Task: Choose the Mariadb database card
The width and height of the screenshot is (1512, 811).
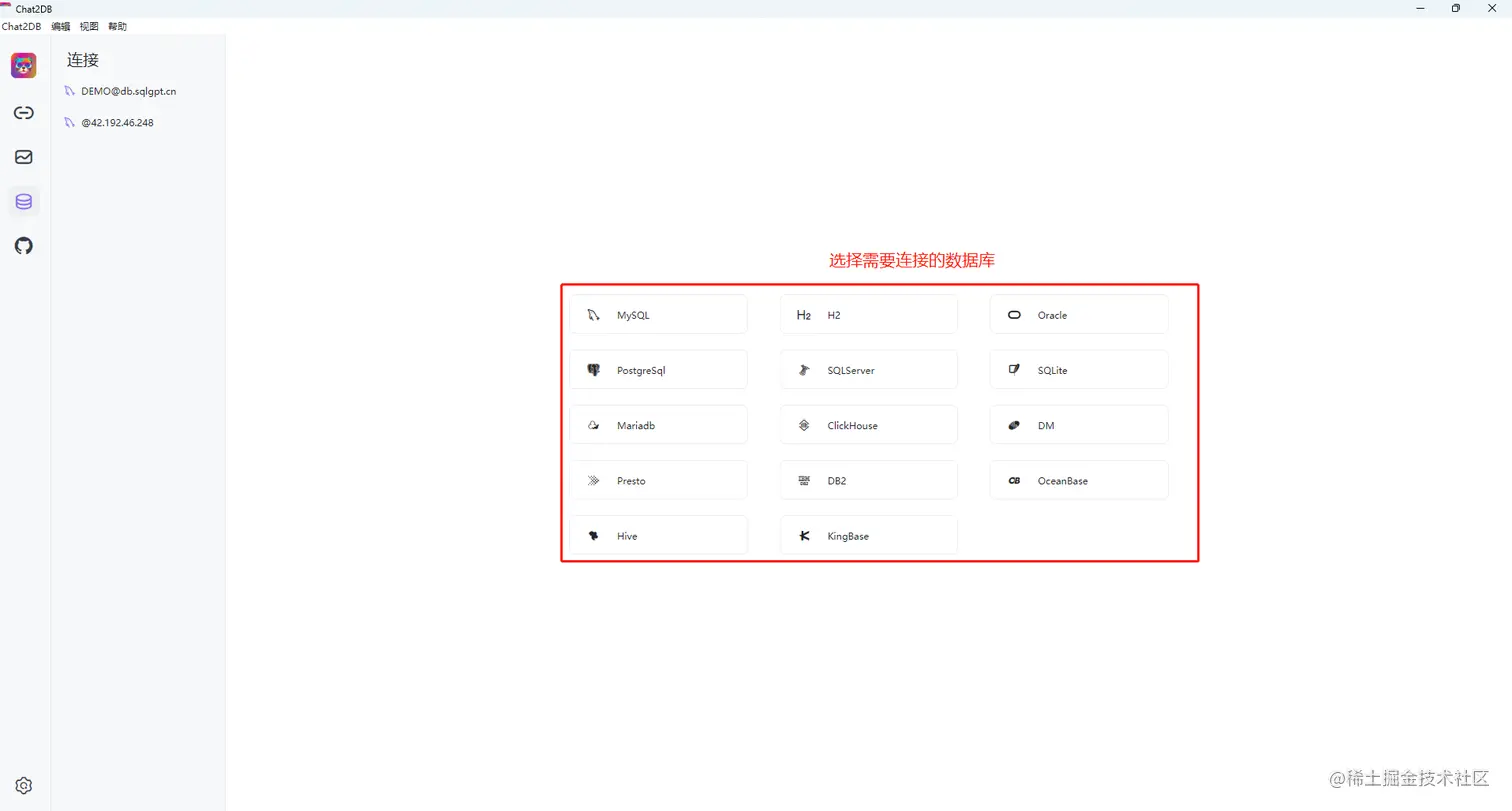Action: [658, 426]
